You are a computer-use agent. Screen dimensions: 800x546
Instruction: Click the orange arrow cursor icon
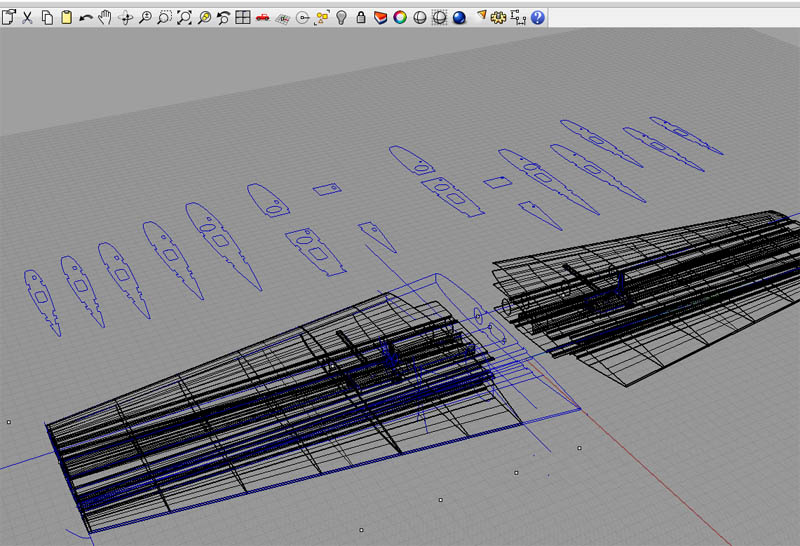481,16
